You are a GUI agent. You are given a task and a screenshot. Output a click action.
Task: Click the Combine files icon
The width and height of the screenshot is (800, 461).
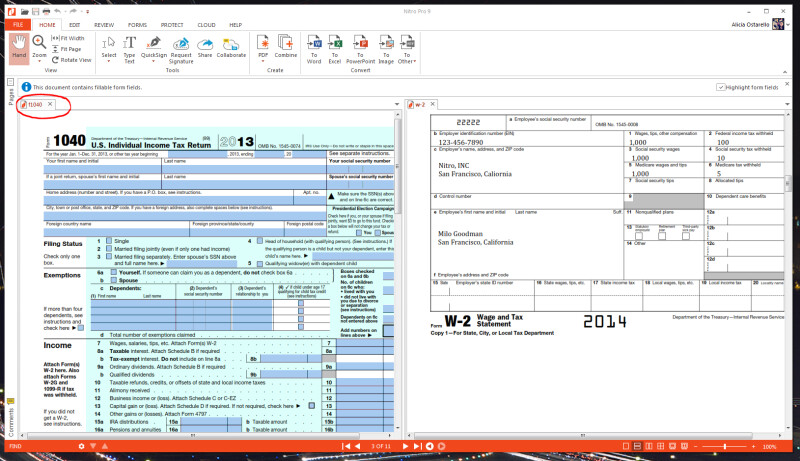coord(286,46)
